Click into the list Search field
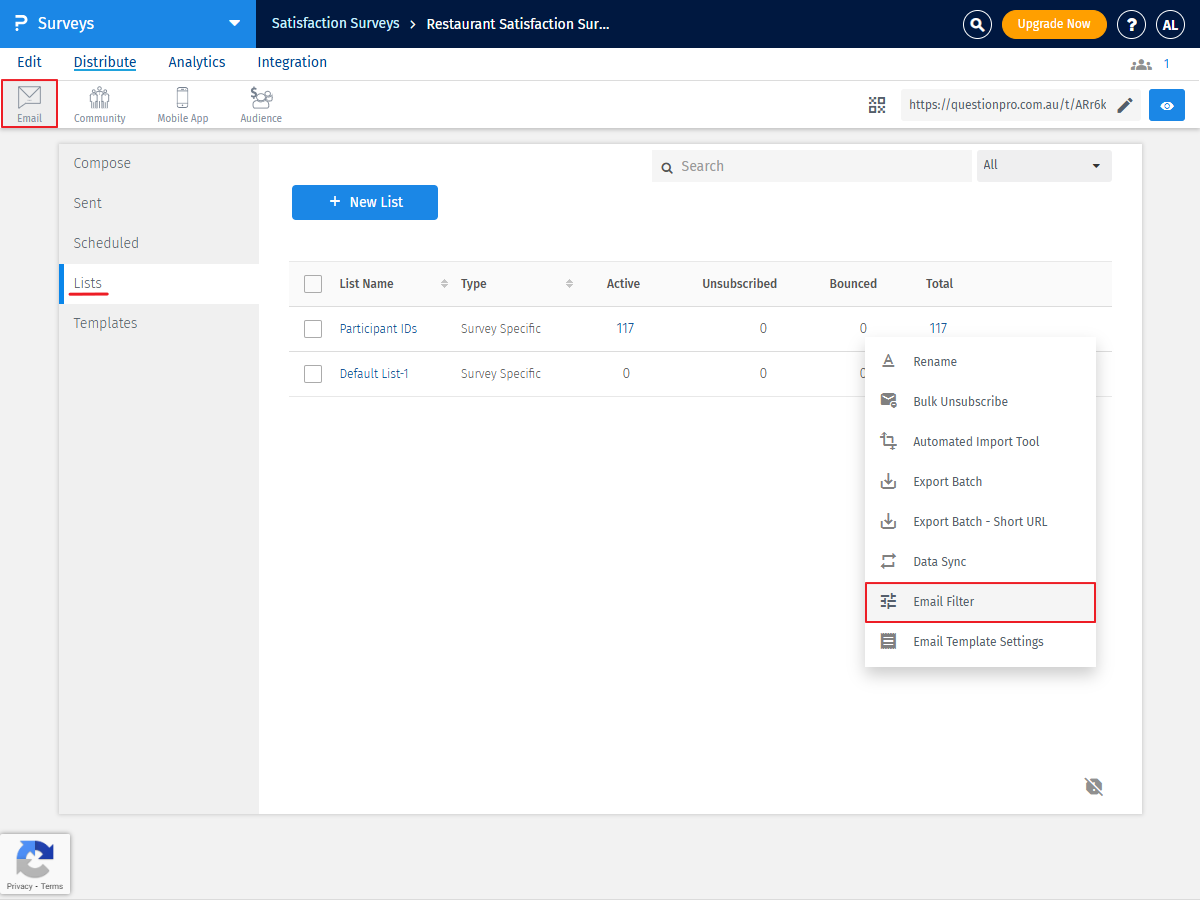Screen dimensions: 1200x913 coord(820,166)
